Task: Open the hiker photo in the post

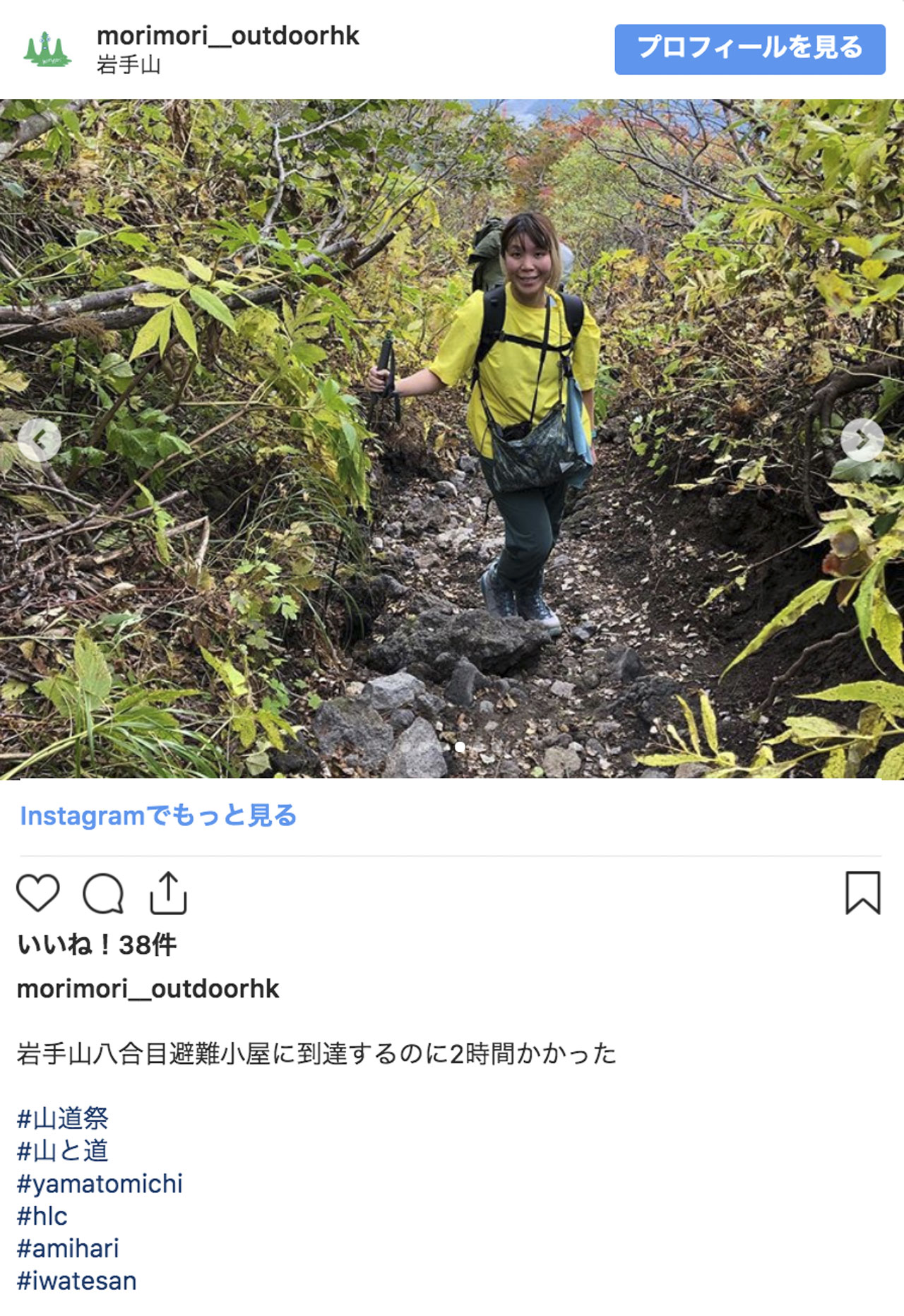Action: coord(452,439)
